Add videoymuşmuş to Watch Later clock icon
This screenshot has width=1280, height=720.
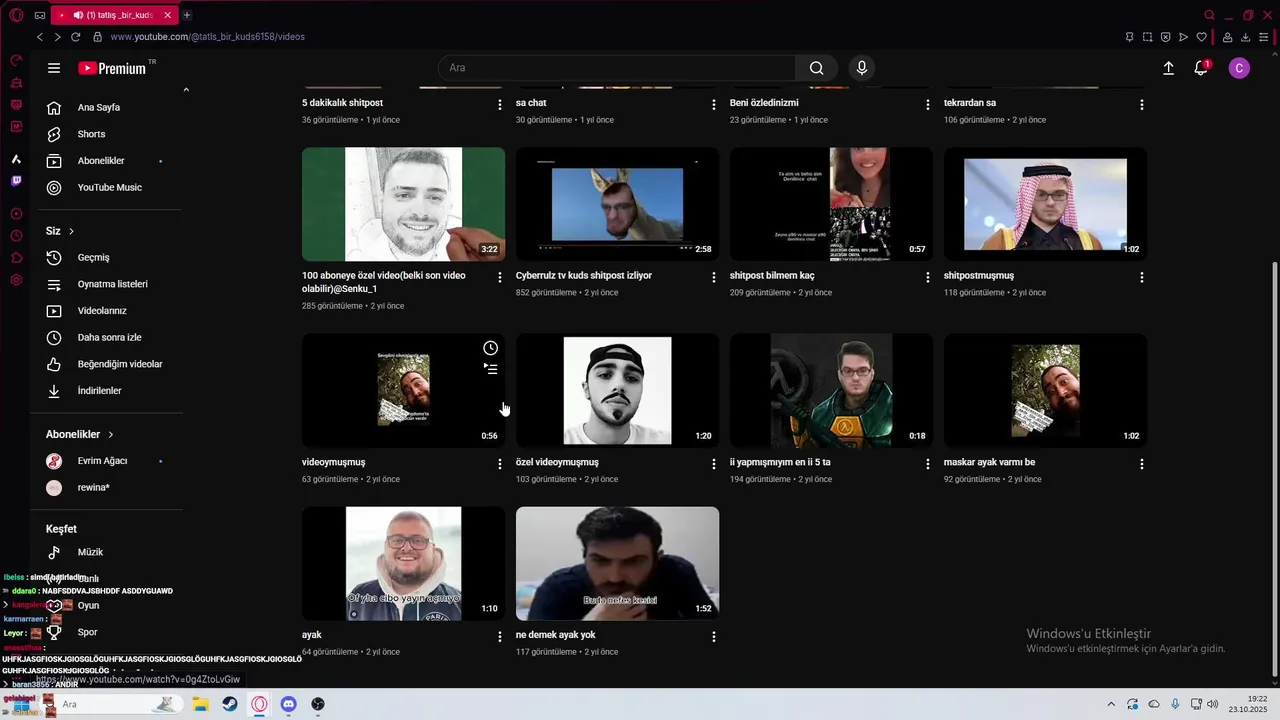tap(490, 348)
